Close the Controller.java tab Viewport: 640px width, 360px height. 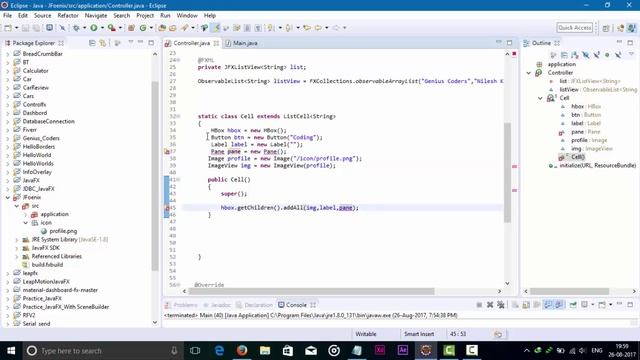coord(216,43)
